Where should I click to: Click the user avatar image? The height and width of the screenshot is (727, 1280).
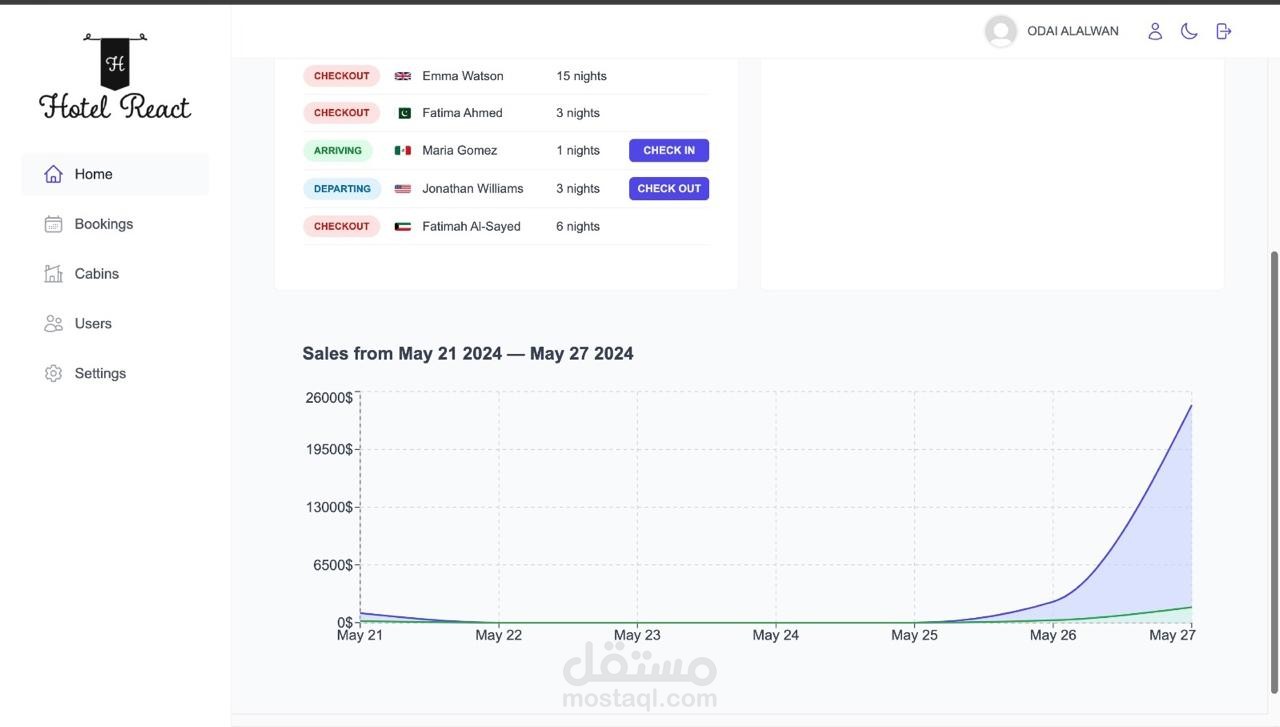point(1000,31)
